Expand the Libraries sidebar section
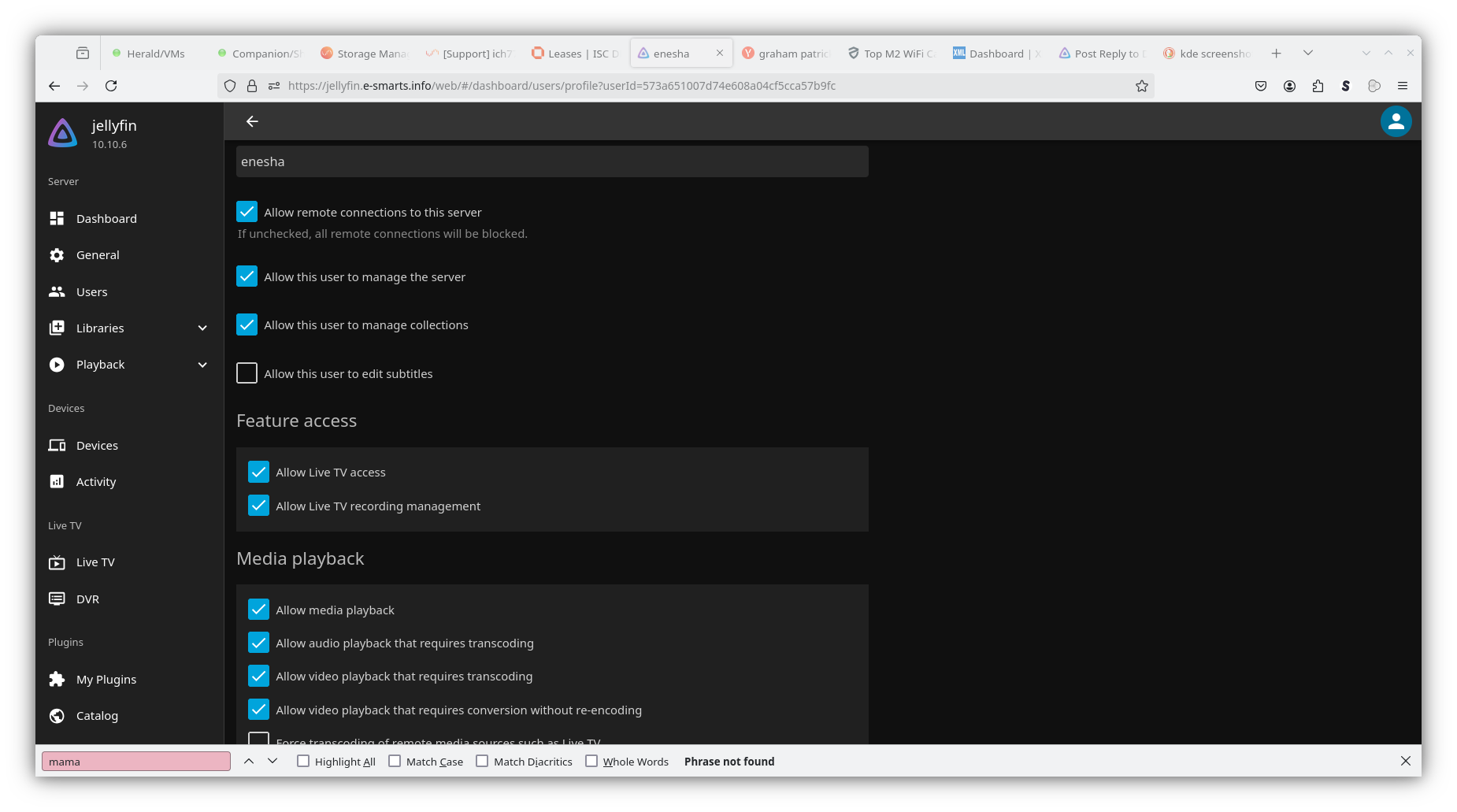 tap(202, 328)
